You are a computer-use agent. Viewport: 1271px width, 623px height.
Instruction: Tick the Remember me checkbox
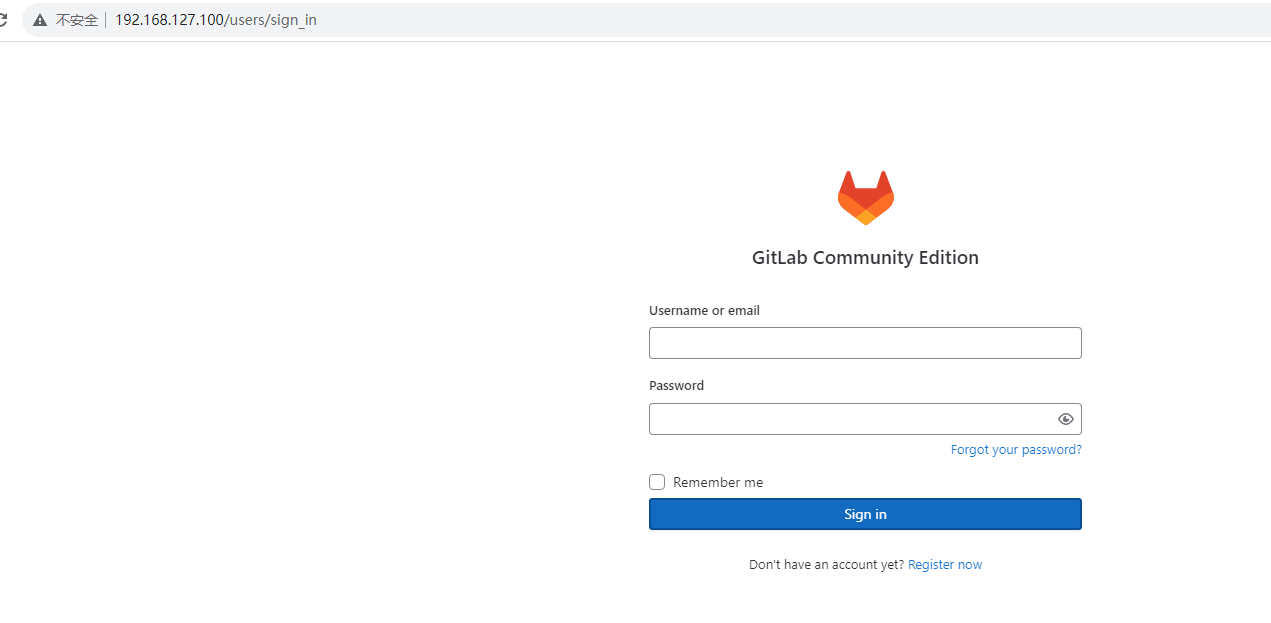pyautogui.click(x=657, y=482)
